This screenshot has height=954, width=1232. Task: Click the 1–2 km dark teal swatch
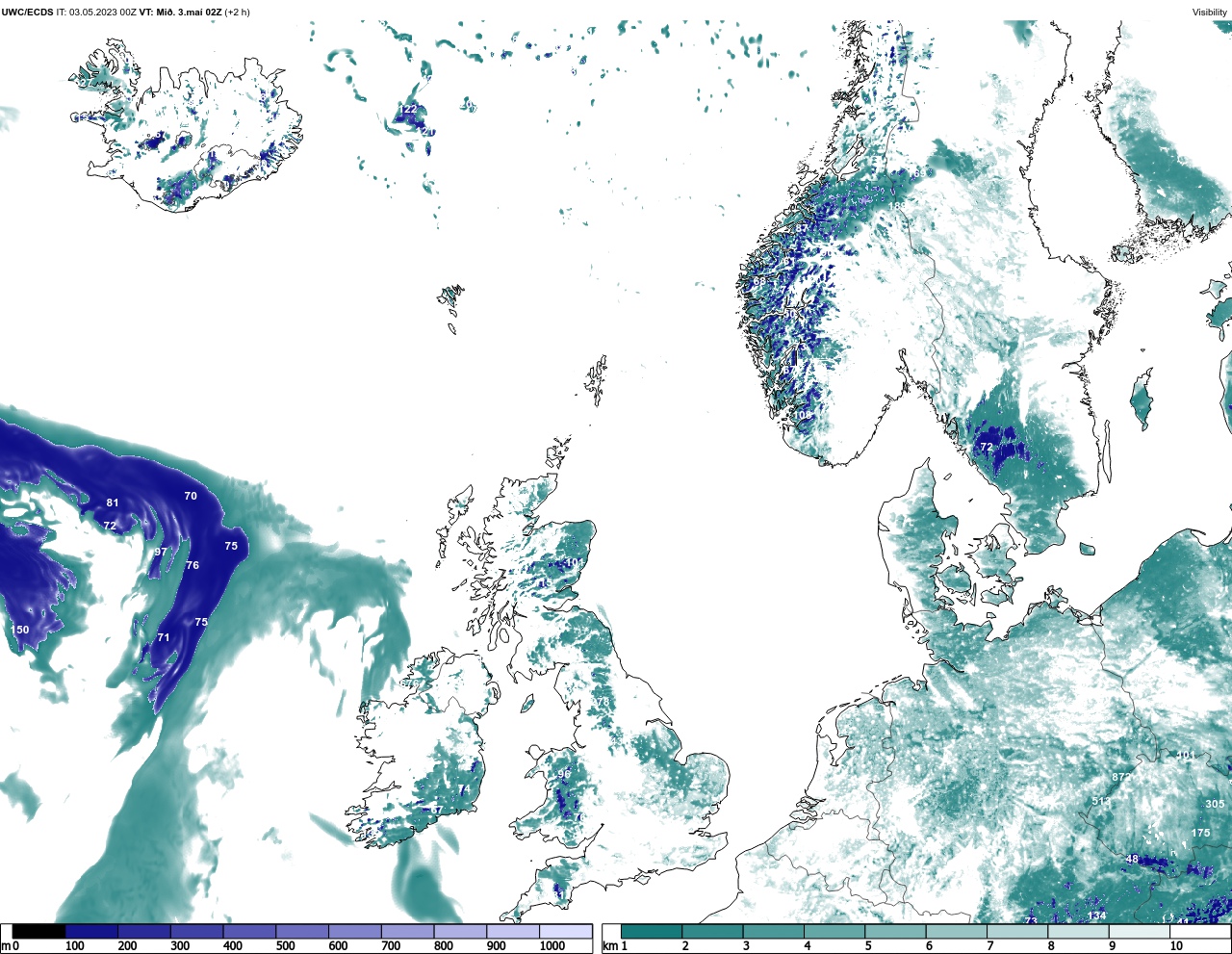click(652, 931)
